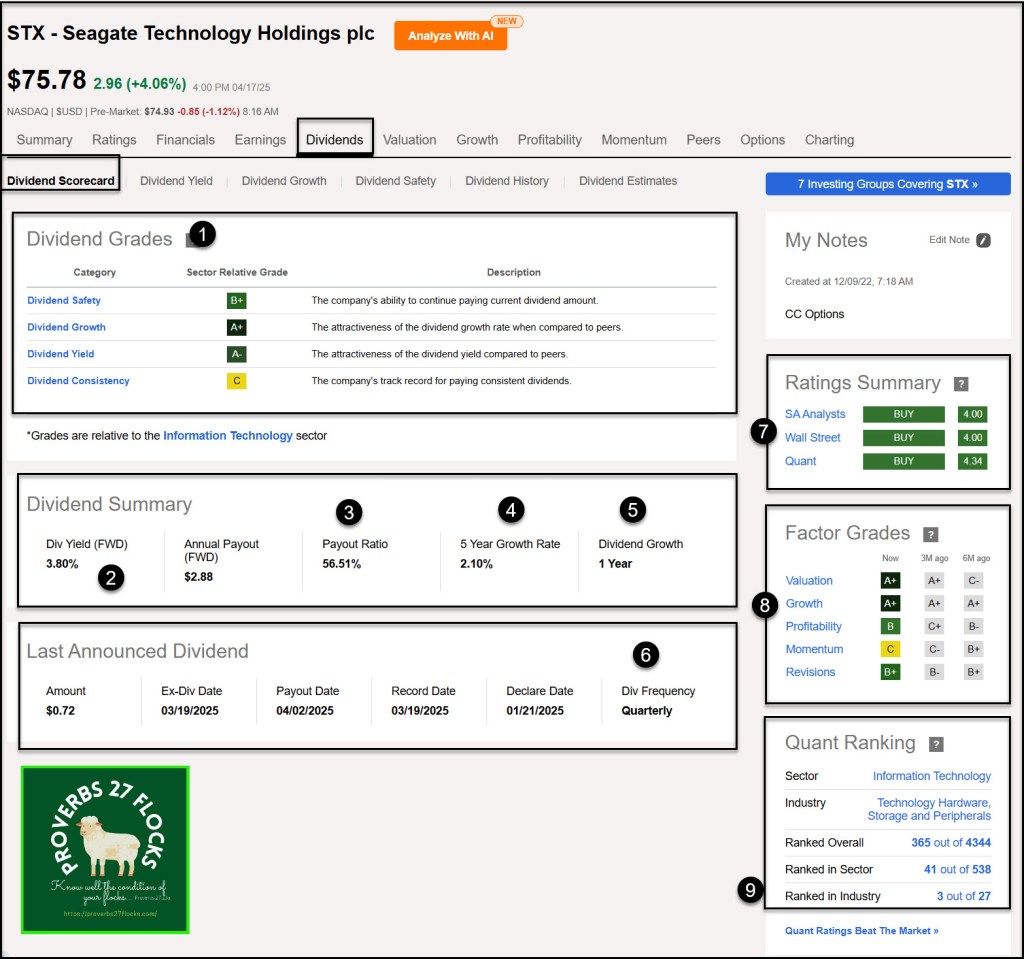The width and height of the screenshot is (1024, 959).
Task: Open 7 Investing Groups Covering STX
Action: [887, 184]
